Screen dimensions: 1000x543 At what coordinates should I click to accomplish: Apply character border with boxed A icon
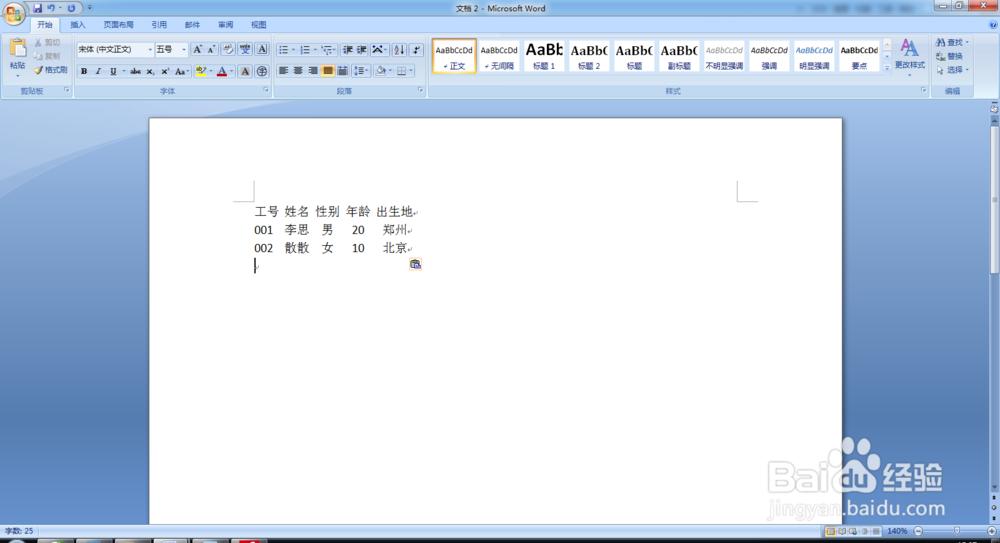(x=261, y=49)
